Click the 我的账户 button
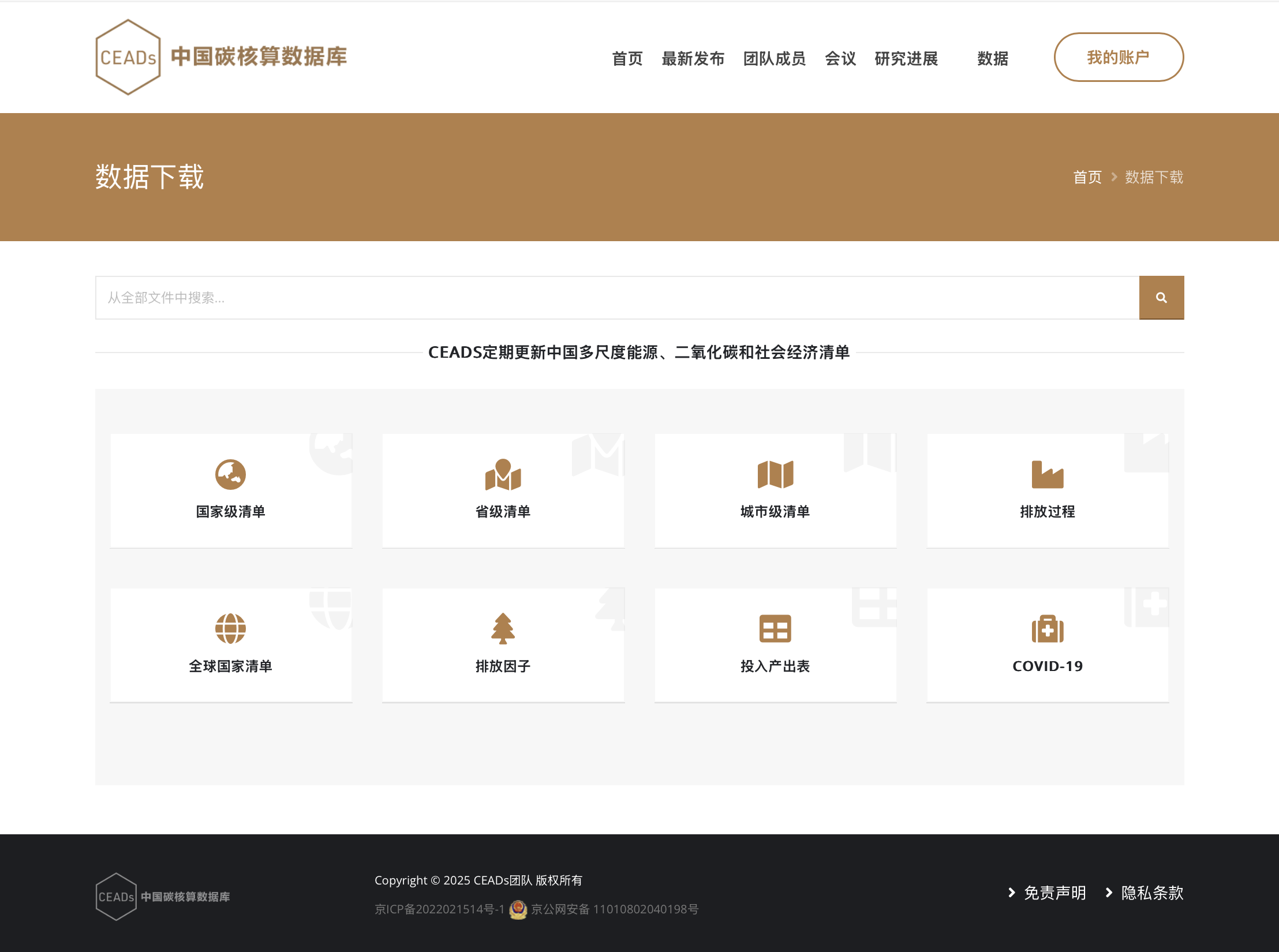This screenshot has height=952, width=1279. (1118, 57)
